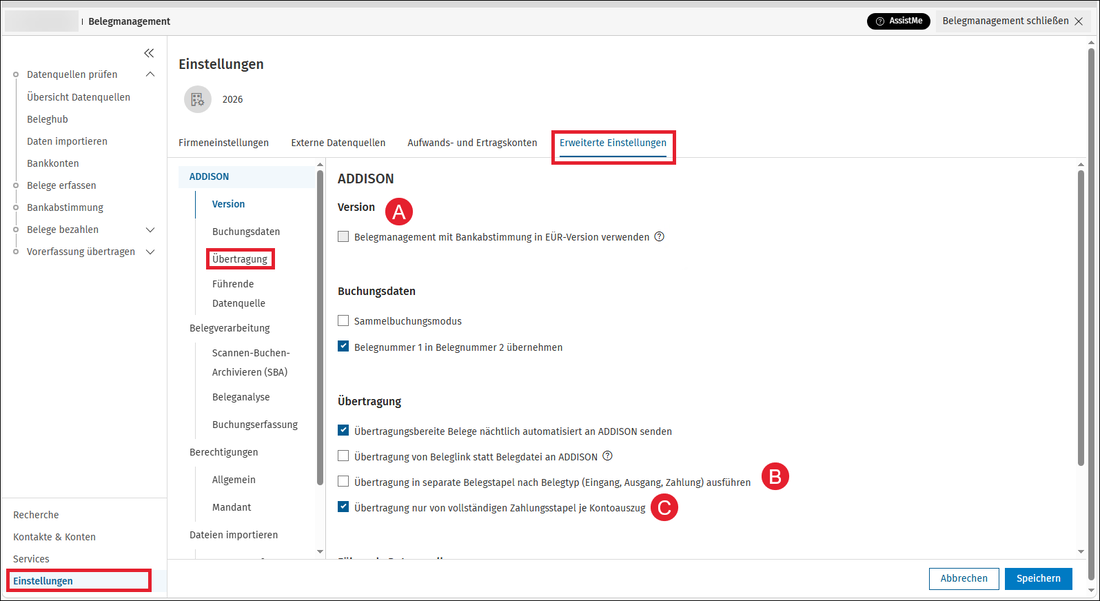Go to Bankabstimmung step
Image resolution: width=1100 pixels, height=601 pixels.
coord(65,208)
